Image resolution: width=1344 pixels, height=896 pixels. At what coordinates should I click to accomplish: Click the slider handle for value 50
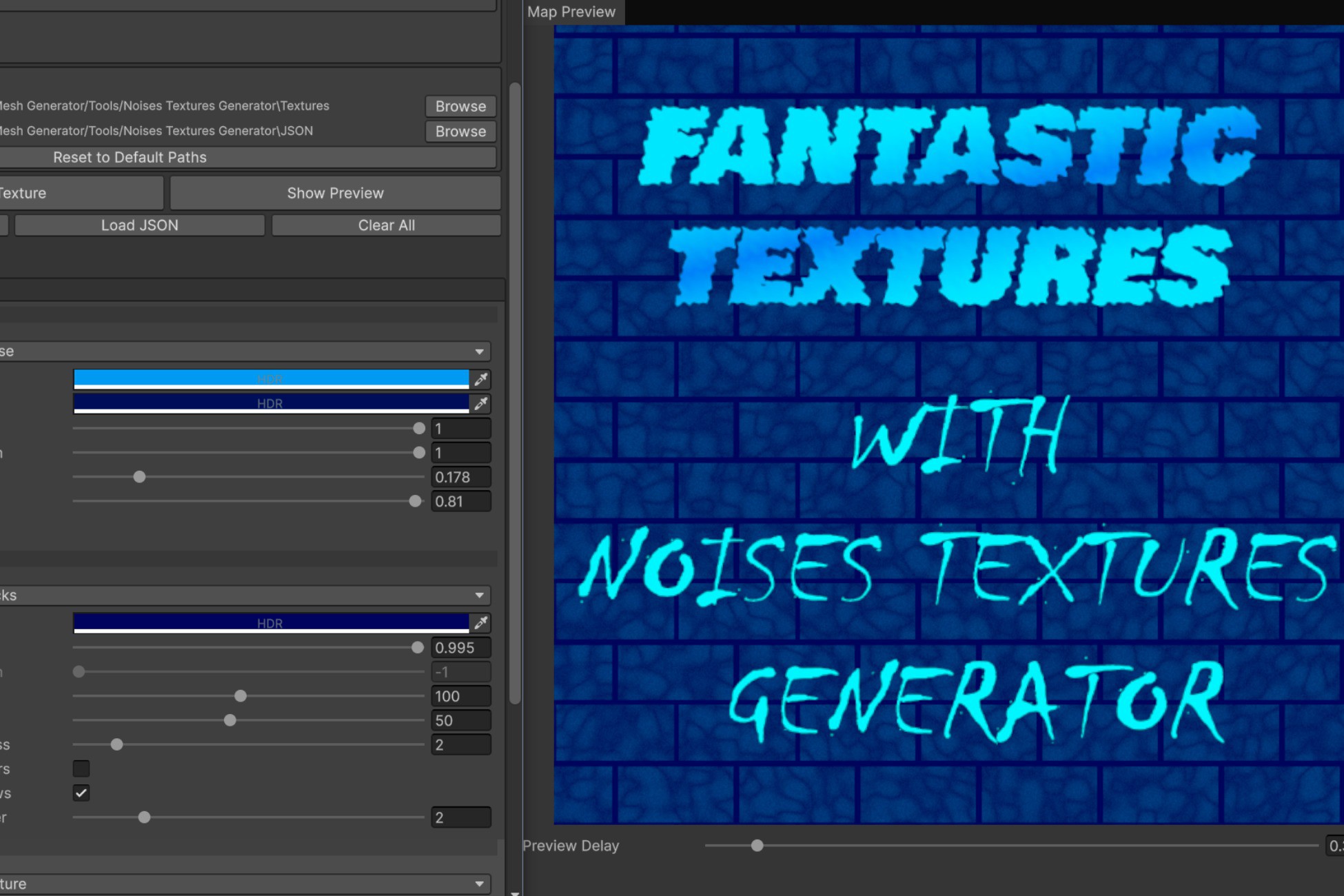click(230, 720)
